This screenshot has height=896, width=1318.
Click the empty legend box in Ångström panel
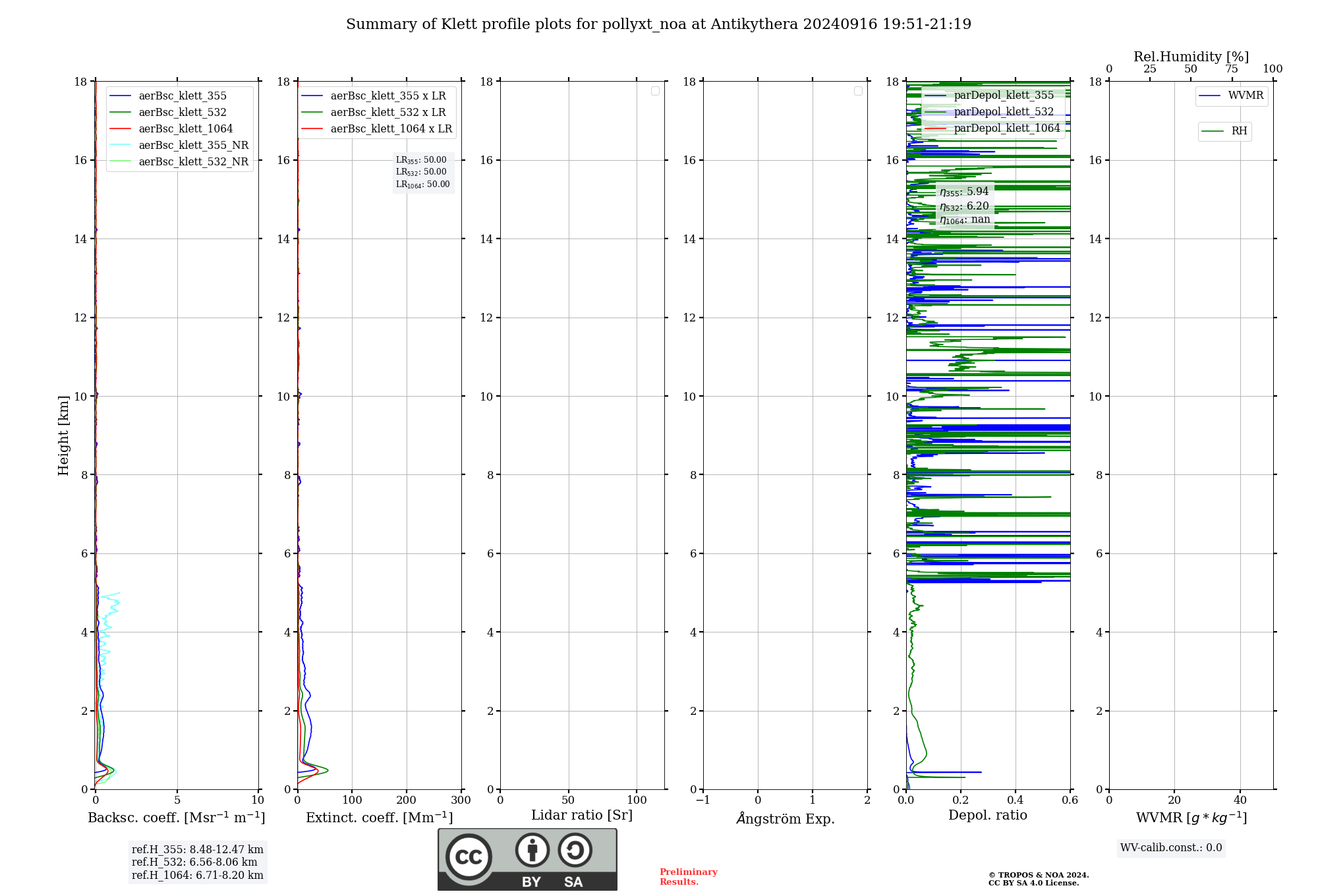coord(858,91)
